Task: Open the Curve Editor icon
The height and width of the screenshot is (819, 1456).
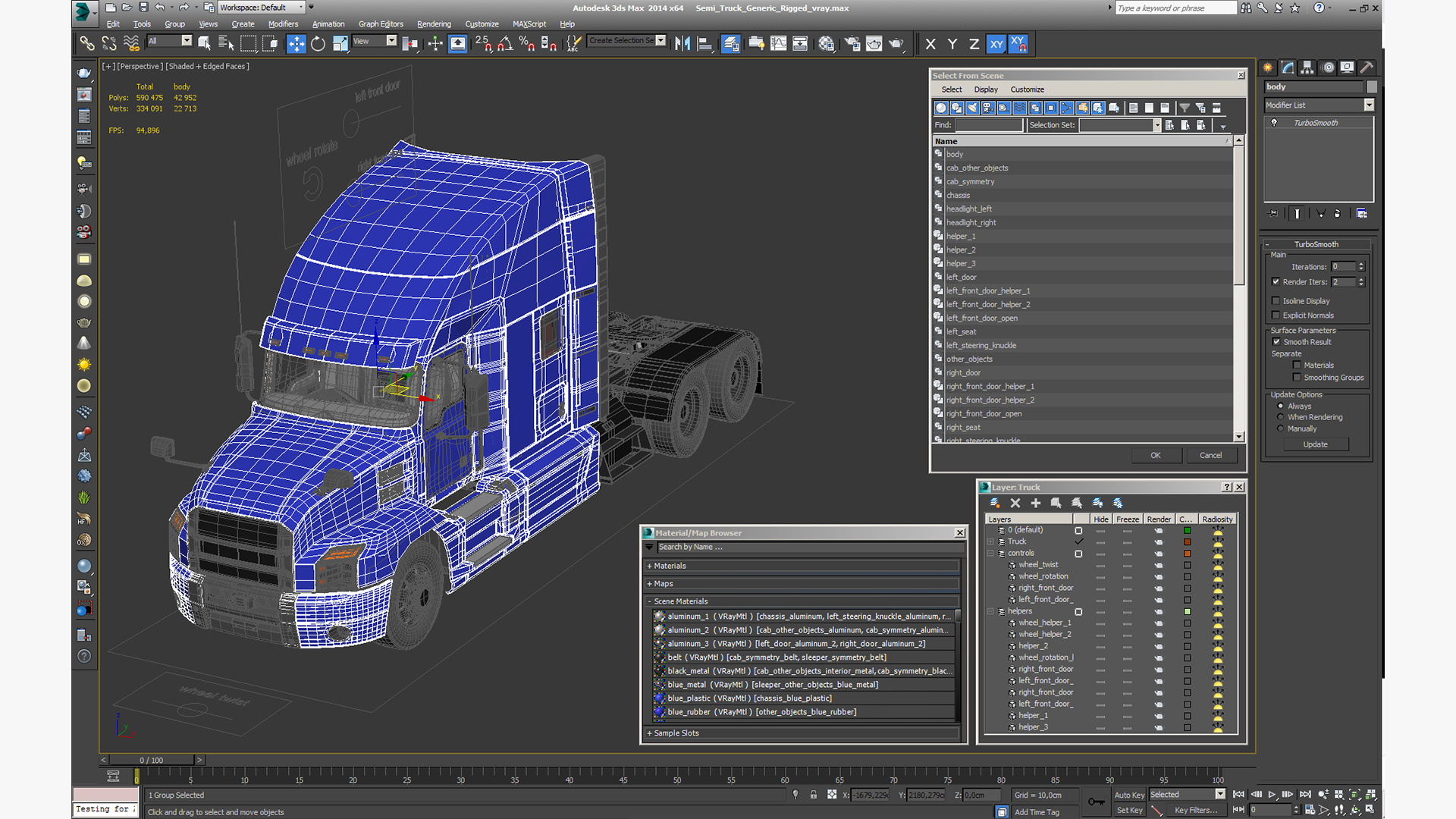Action: tap(778, 44)
